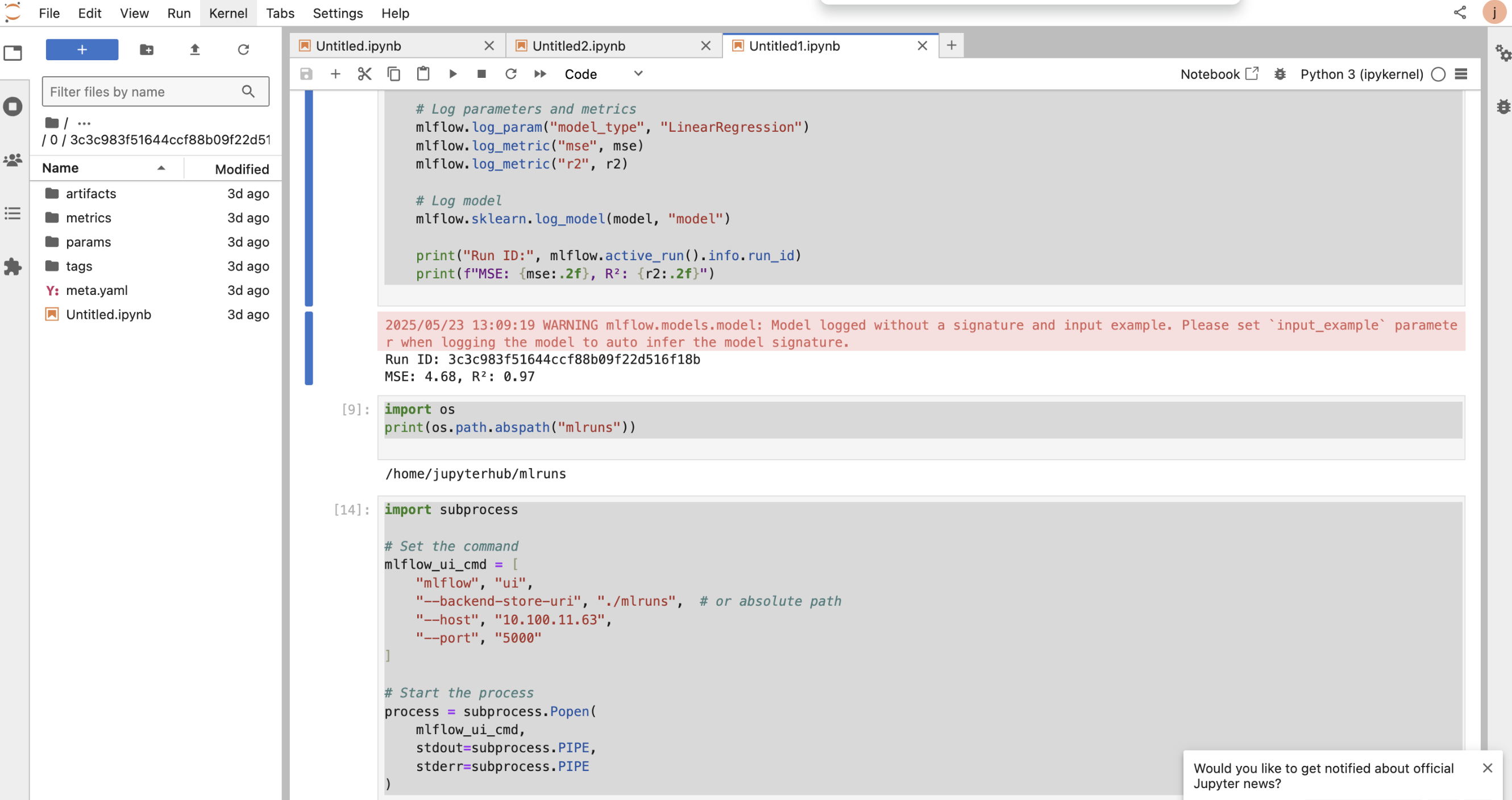Open the table of contents panel
The width and height of the screenshot is (1512, 800).
(x=13, y=214)
